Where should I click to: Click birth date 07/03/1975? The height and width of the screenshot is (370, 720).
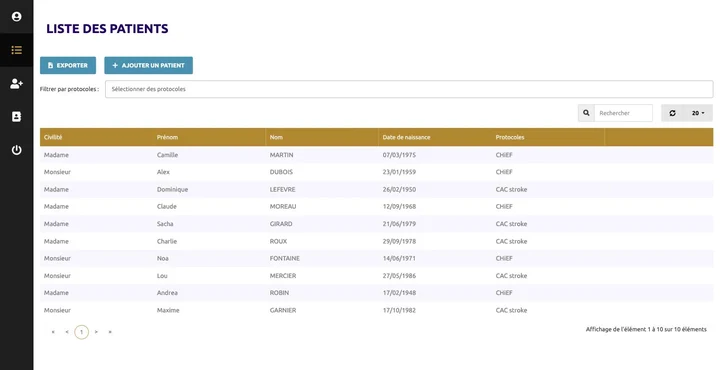[399, 155]
